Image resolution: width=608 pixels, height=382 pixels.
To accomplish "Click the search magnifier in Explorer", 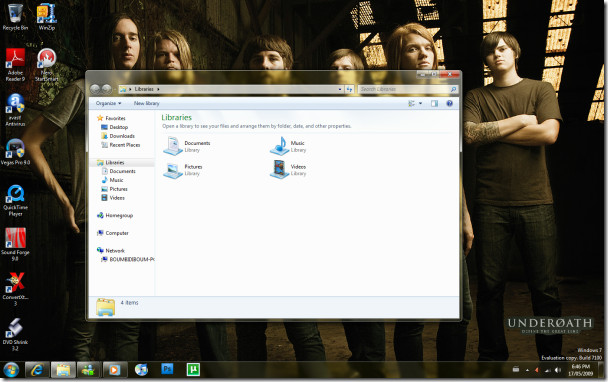I will pos(453,89).
